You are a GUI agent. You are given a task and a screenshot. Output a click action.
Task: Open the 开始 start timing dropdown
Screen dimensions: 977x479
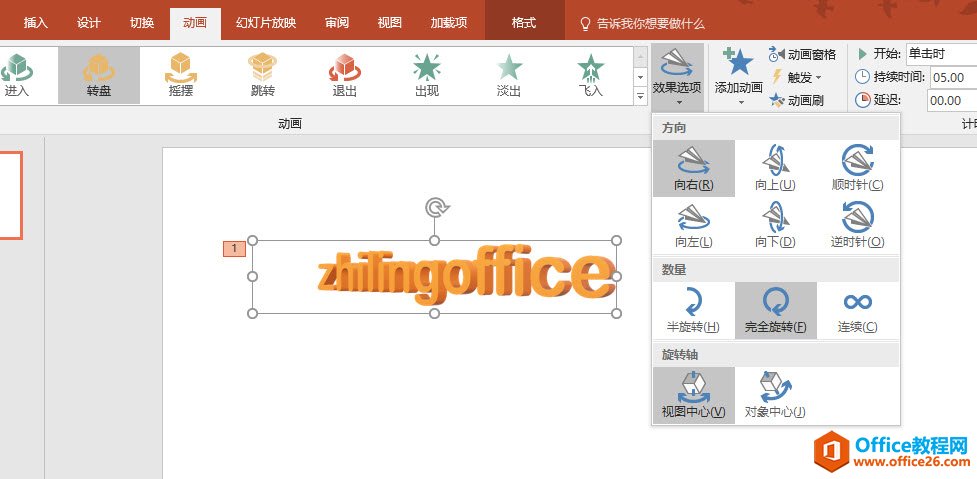[x=941, y=54]
